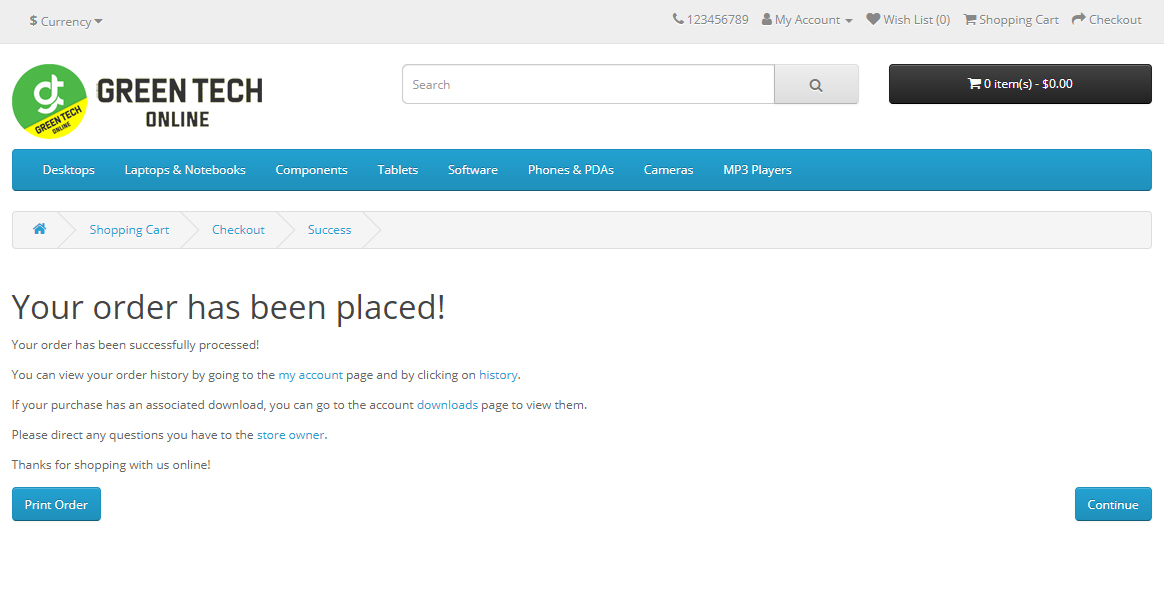This screenshot has height=602, width=1164.
Task: Click the Continue button
Action: tap(1113, 504)
